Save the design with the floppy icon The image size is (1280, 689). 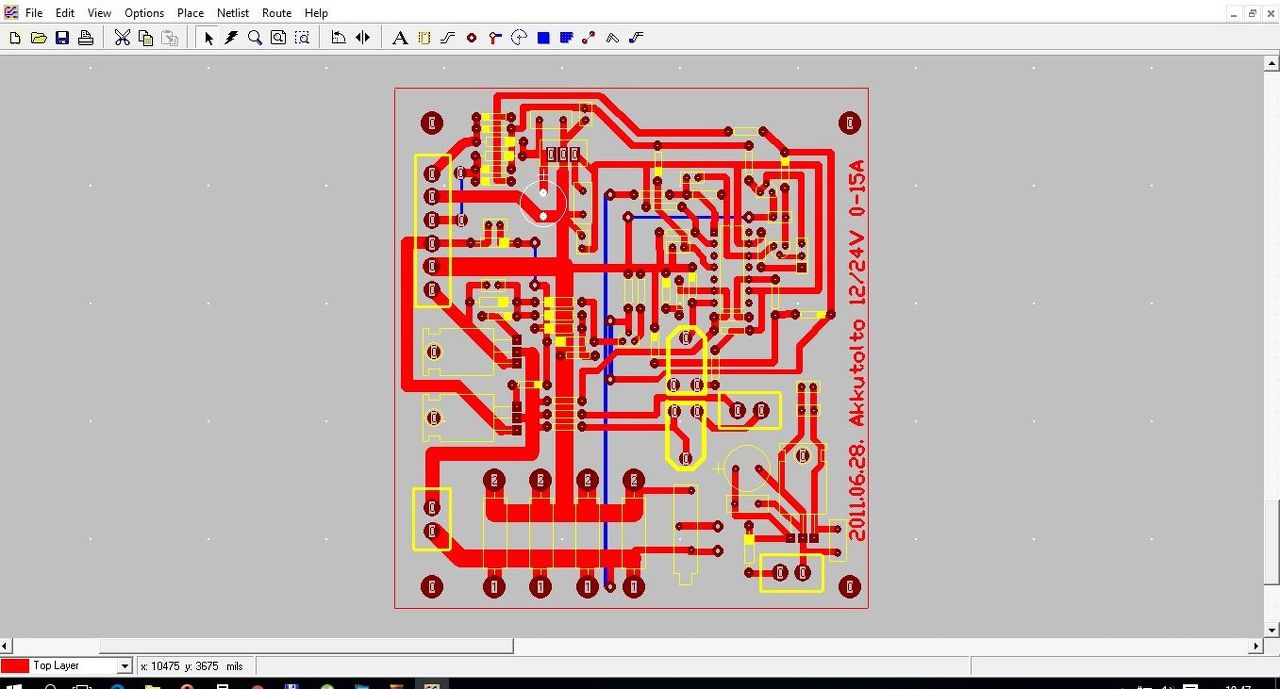pyautogui.click(x=62, y=38)
